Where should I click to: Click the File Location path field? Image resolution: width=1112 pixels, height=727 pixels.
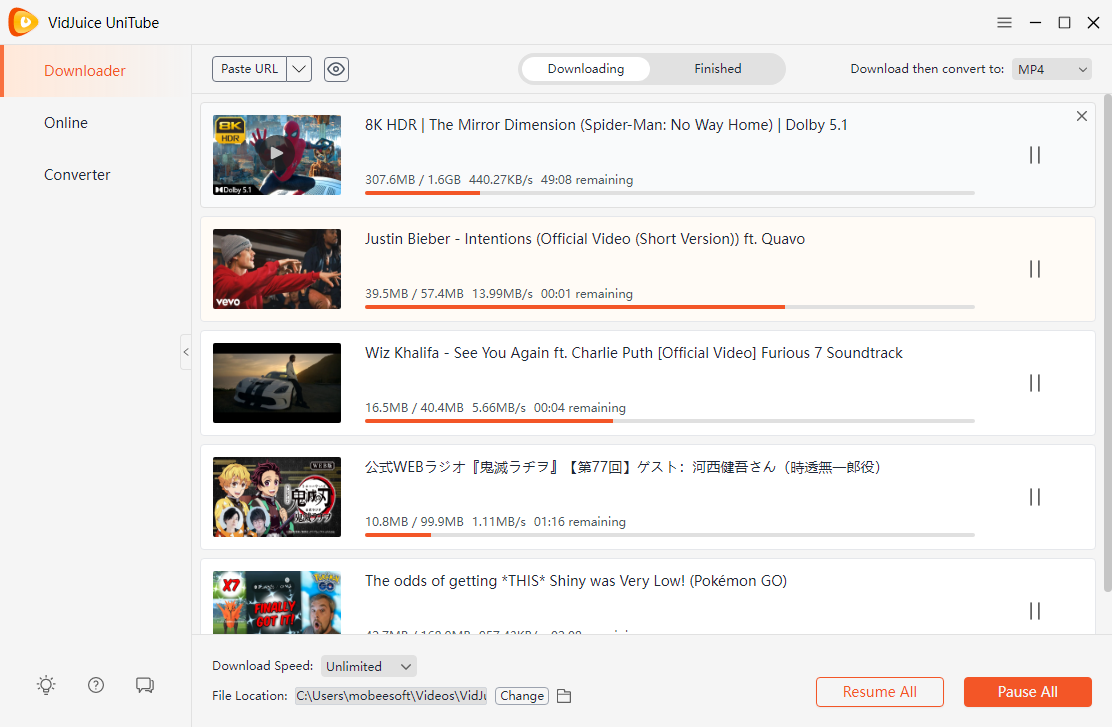pos(391,696)
